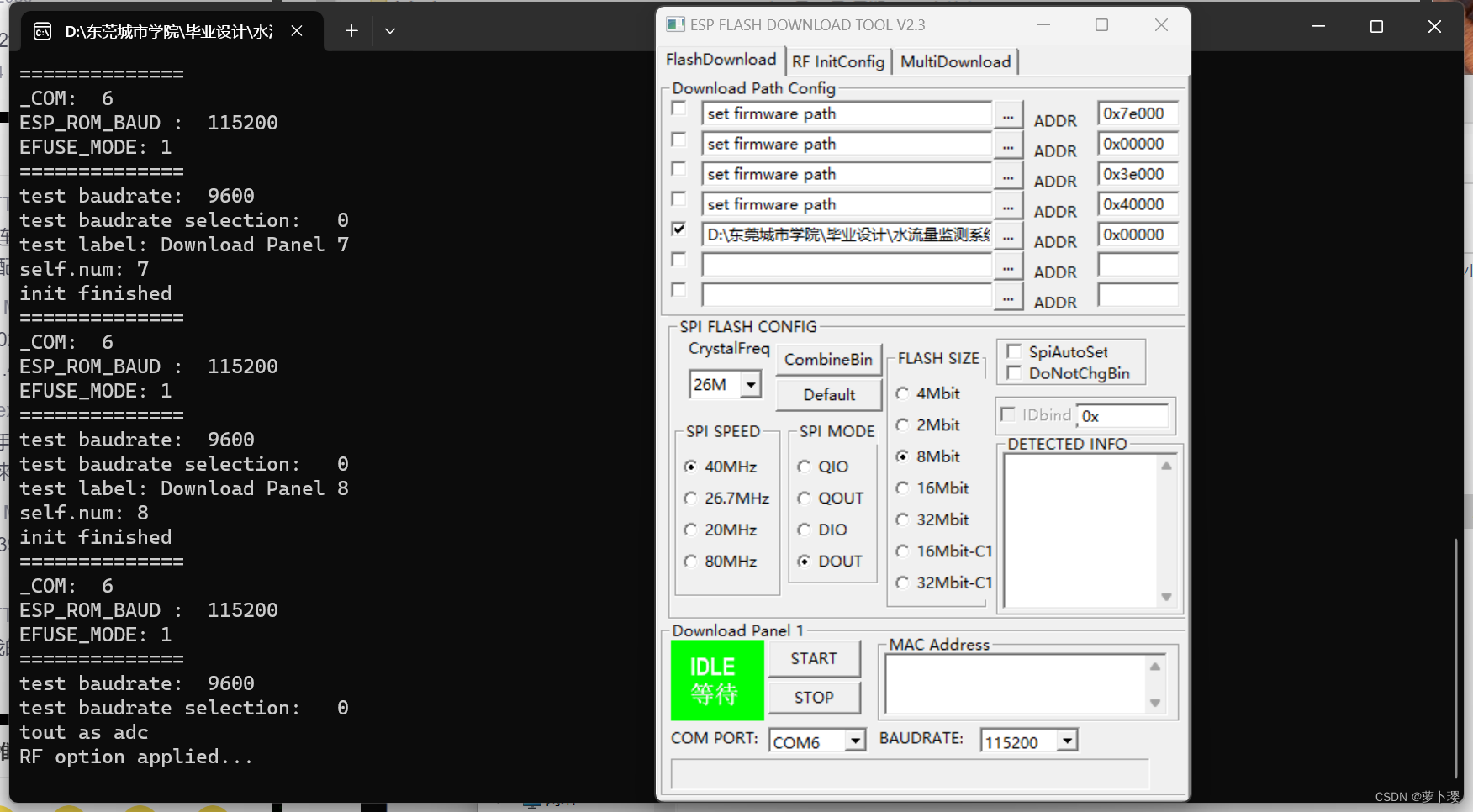This screenshot has width=1473, height=812.
Task: Click the Default button in SPI Flash Config
Action: [828, 394]
